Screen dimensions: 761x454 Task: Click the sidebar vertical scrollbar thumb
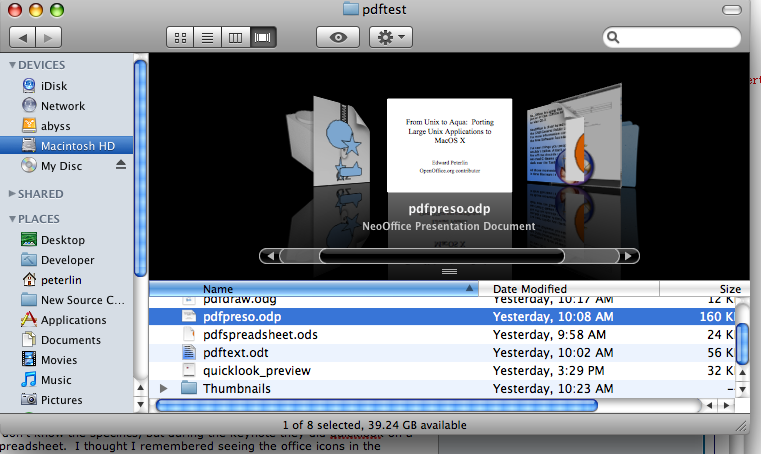pyautogui.click(x=140, y=168)
